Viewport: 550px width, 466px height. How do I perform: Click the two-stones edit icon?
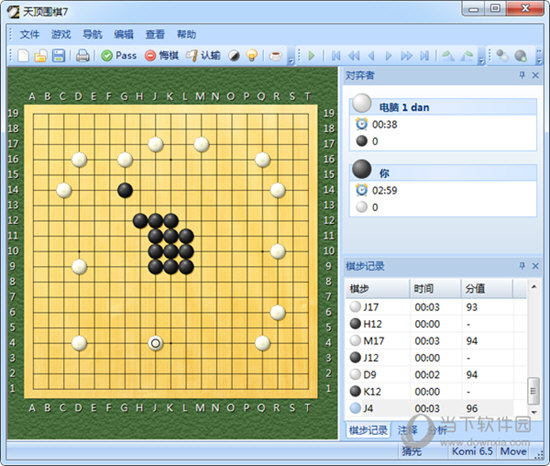502,55
